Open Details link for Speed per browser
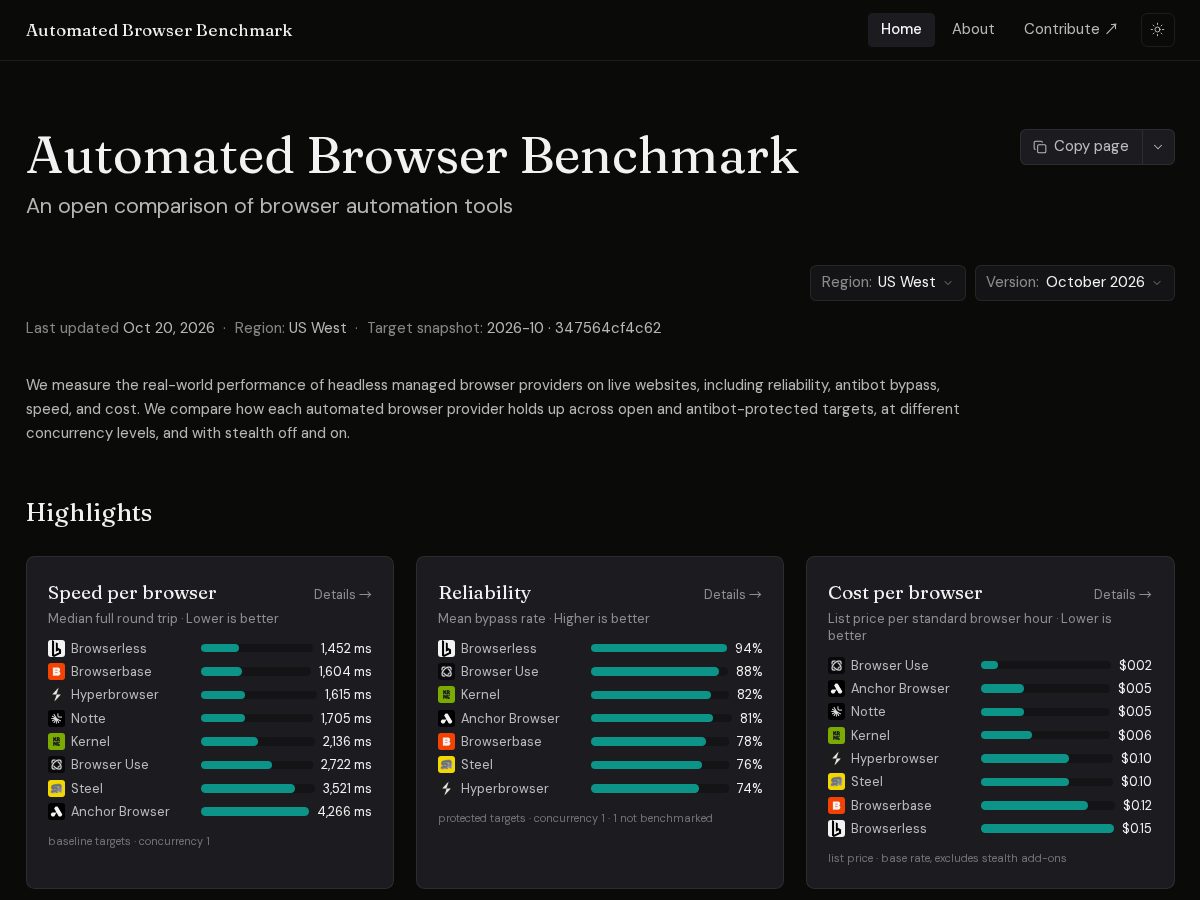The image size is (1200, 900). tap(343, 594)
